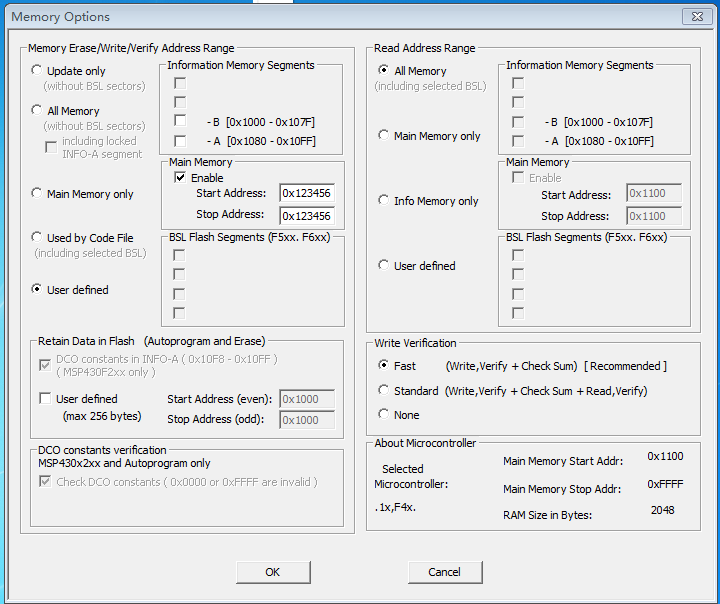Toggle Main Memory Enable checkbox in write range
Screen dimensions: 720x604
[x=180, y=177]
